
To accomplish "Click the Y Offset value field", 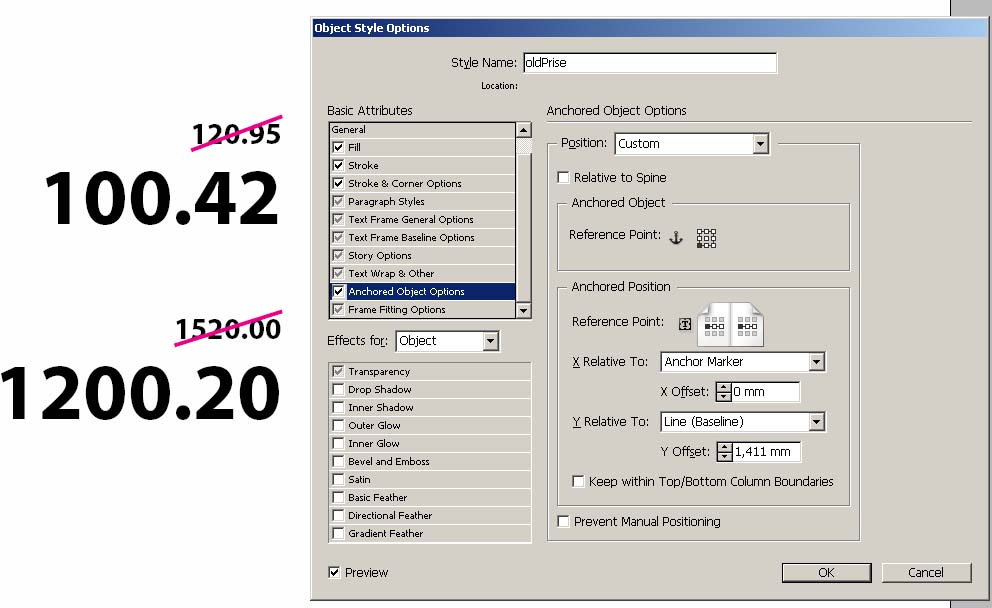I will pos(766,452).
